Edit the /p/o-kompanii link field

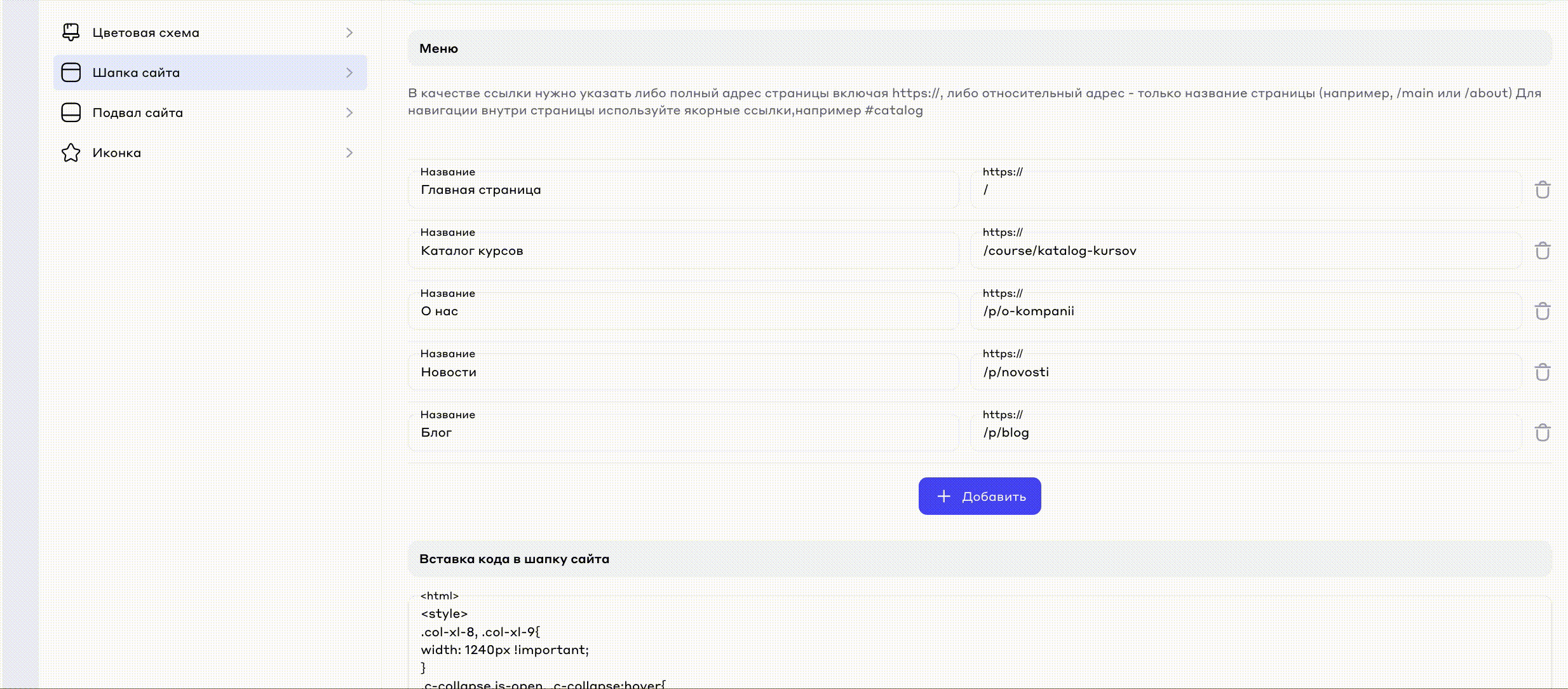(x=1245, y=311)
